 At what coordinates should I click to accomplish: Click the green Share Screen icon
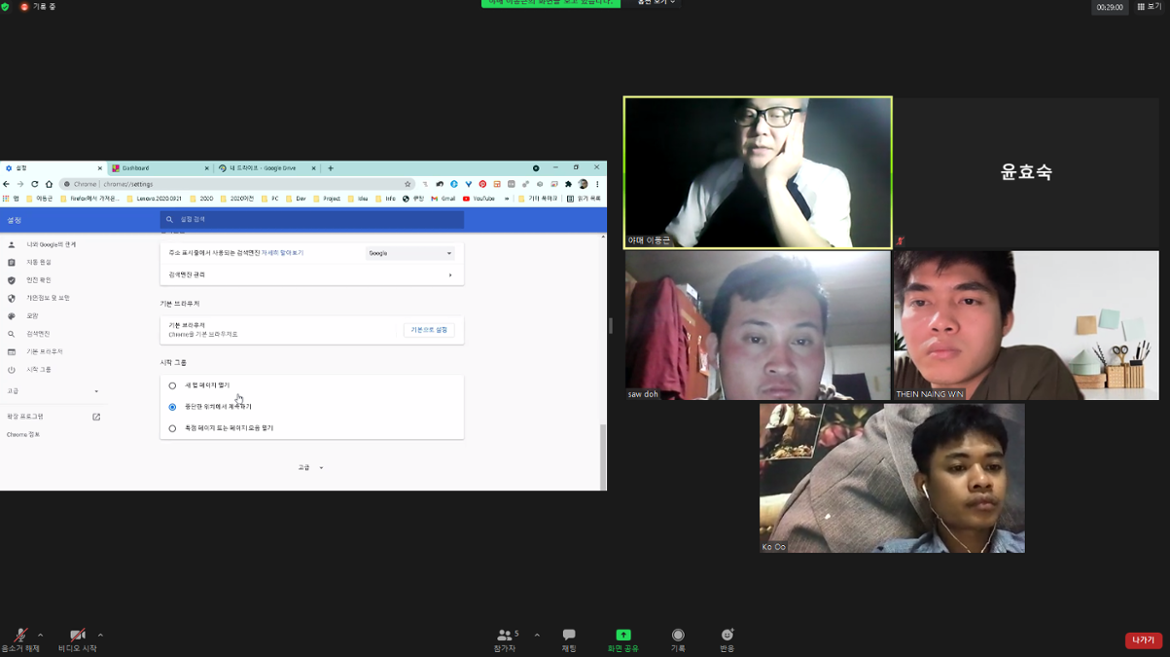click(623, 635)
